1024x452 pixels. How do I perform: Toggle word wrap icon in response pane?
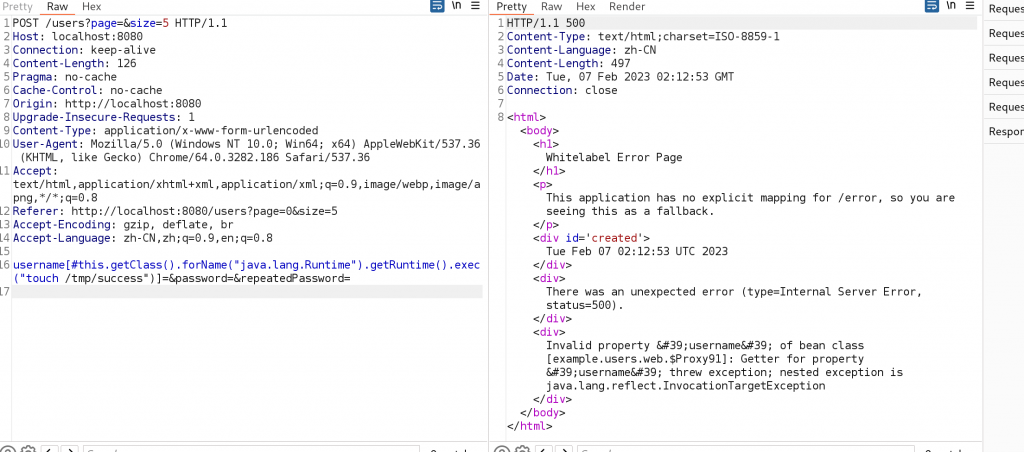(x=932, y=6)
